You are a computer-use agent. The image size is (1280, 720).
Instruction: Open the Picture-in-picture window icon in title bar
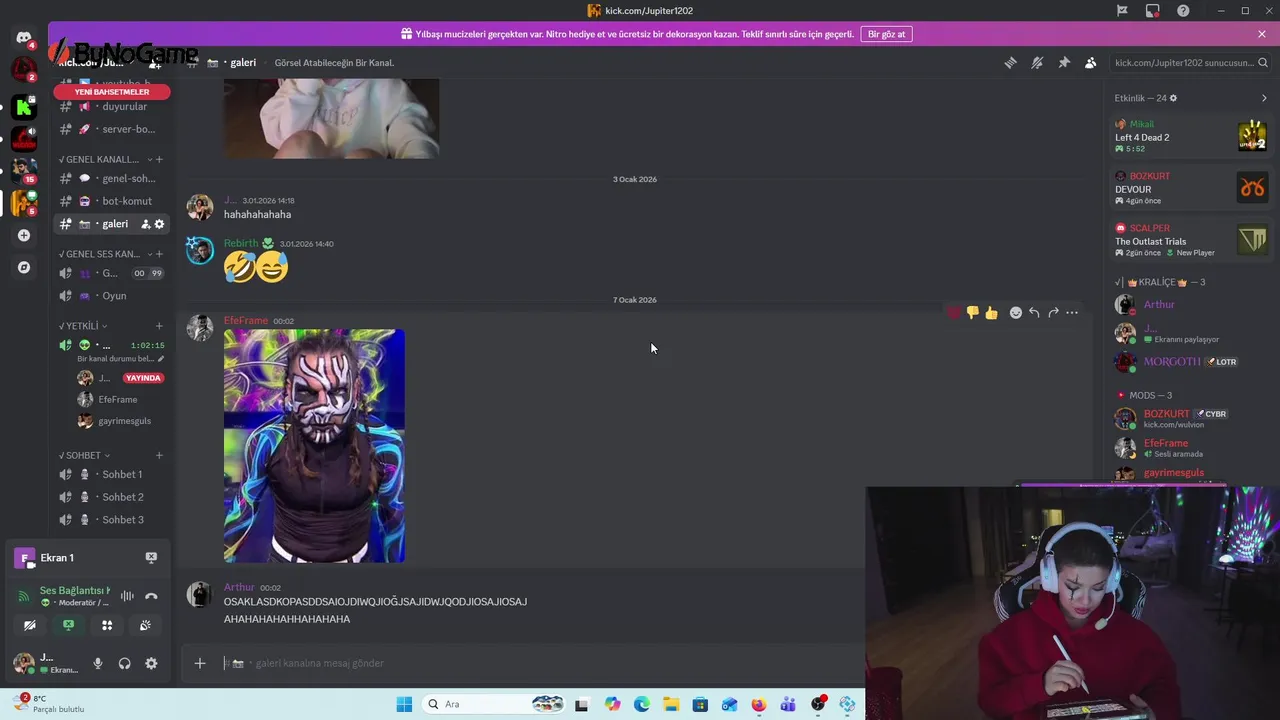point(1152,11)
